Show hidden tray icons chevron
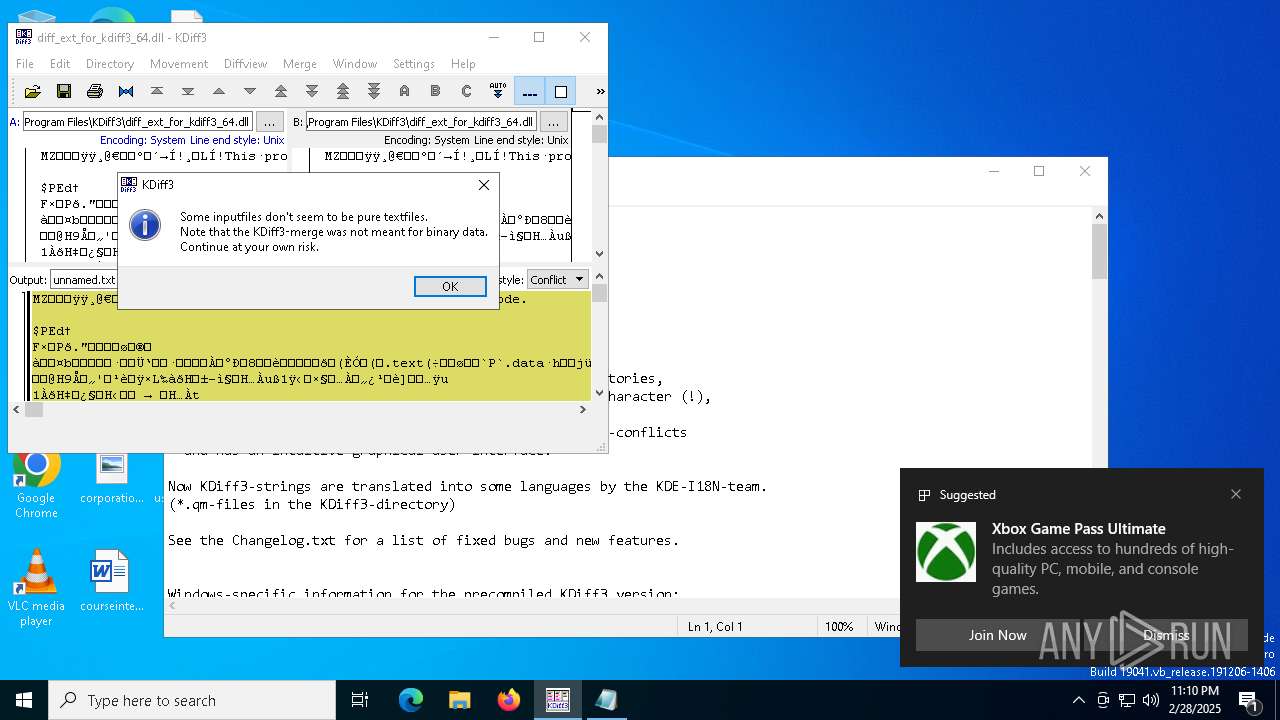1280x720 pixels. (1078, 700)
